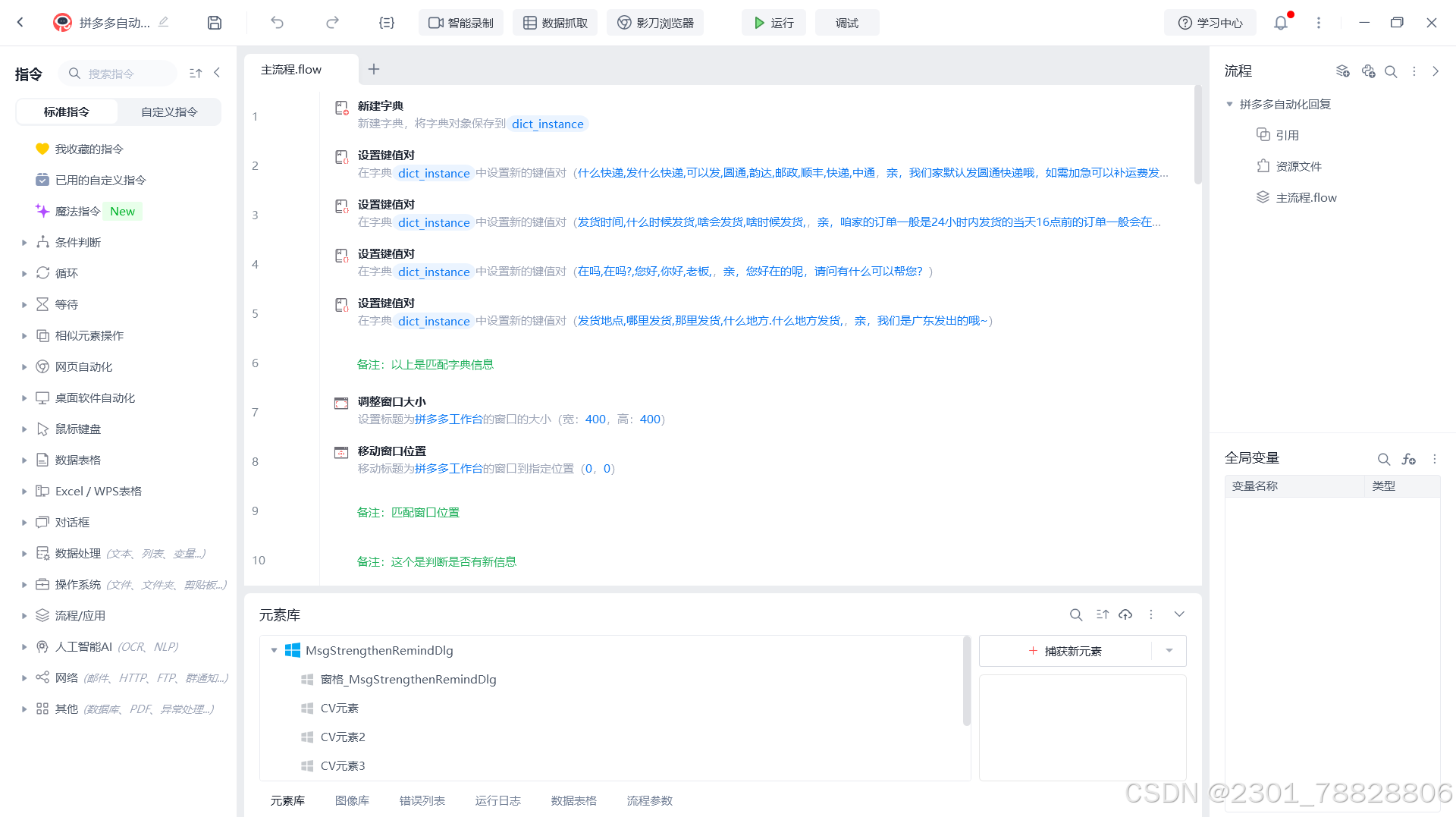Open the top bar more options menu
Screen dimensions: 1456x817
(1319, 23)
